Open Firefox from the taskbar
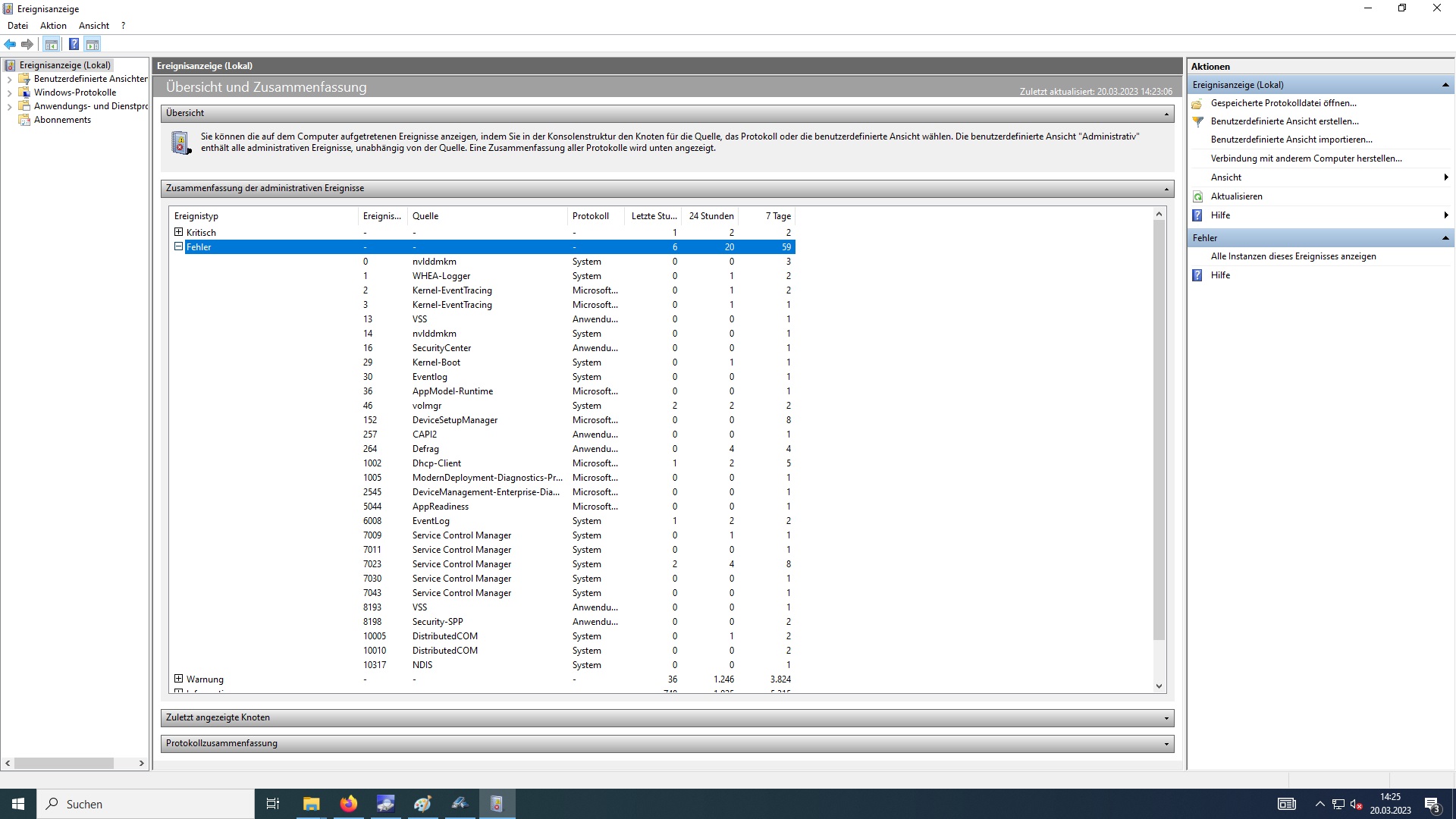 348,804
